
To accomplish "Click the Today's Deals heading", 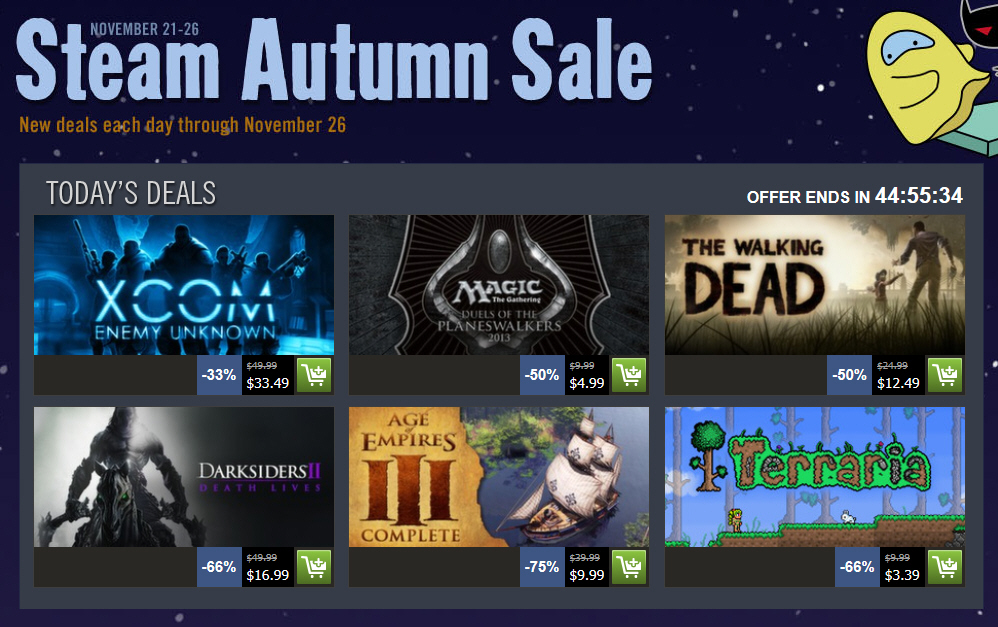I will [x=131, y=193].
